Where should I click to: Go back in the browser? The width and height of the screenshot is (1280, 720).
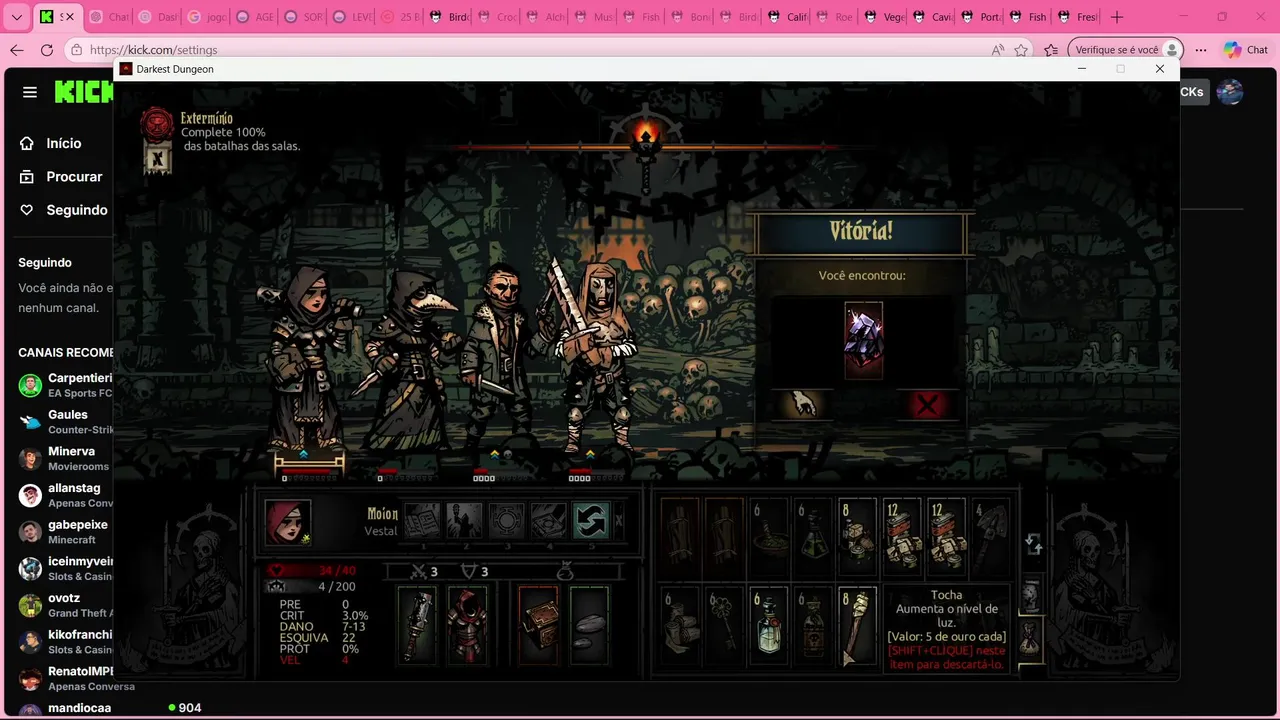[x=17, y=50]
